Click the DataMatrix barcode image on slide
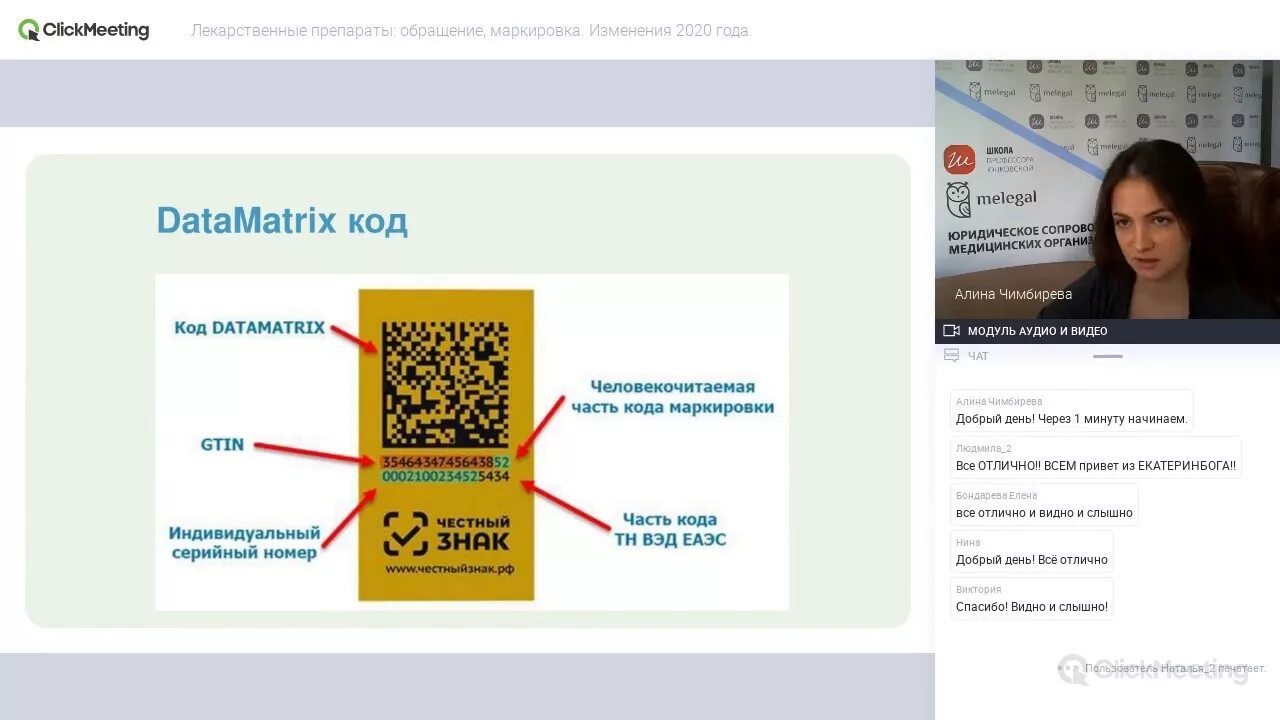 pos(446,384)
